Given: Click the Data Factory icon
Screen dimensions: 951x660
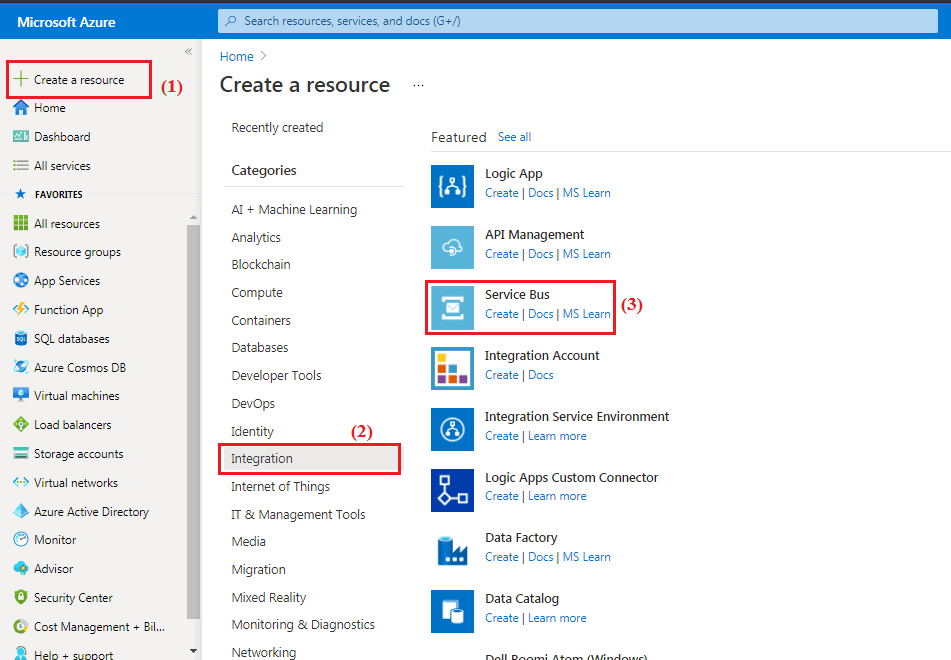Looking at the screenshot, I should coord(452,550).
